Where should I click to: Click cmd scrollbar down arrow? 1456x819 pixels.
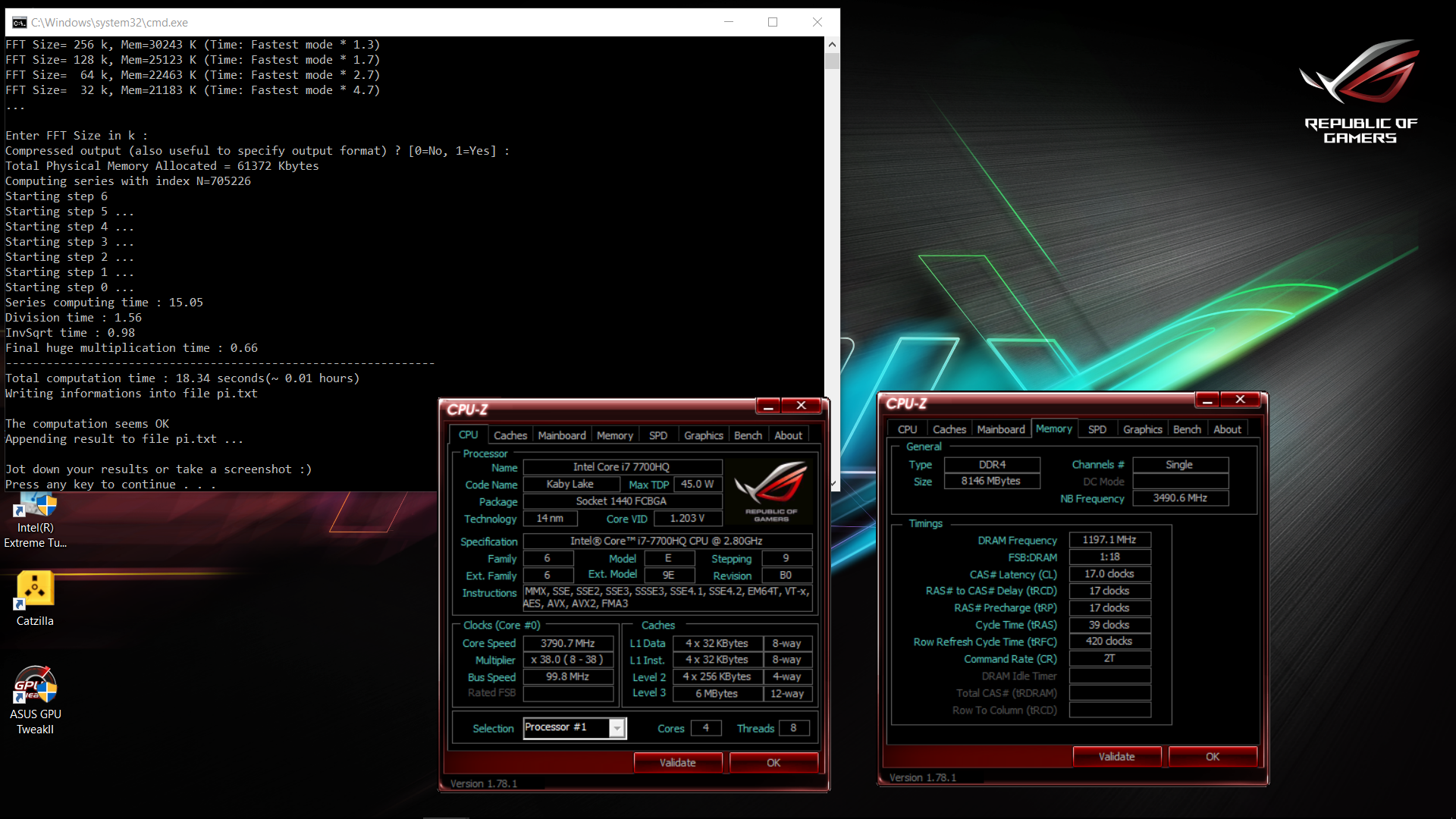click(832, 484)
